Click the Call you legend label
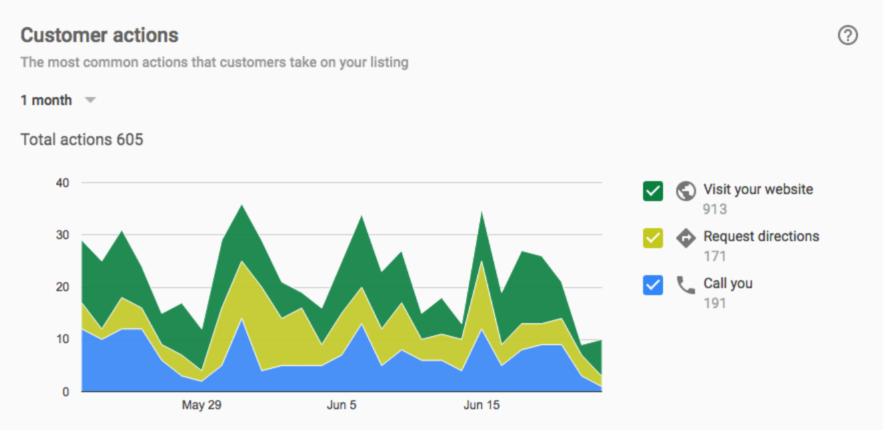The image size is (883, 430). click(728, 283)
